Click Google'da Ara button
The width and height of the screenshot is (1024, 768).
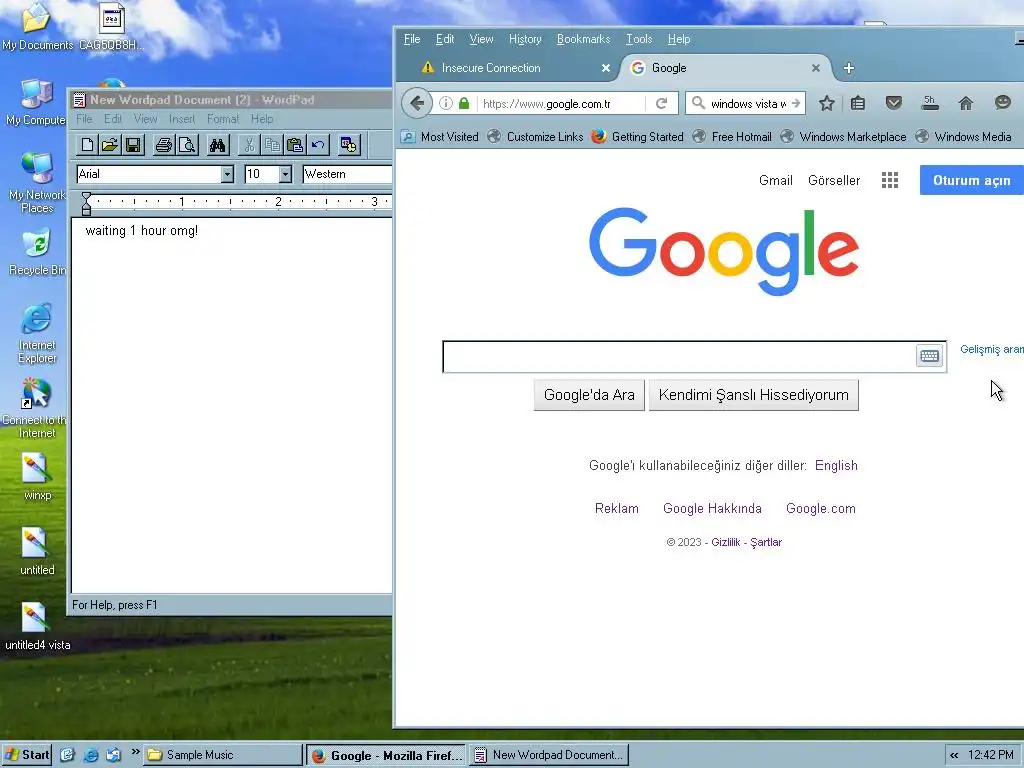pos(589,395)
